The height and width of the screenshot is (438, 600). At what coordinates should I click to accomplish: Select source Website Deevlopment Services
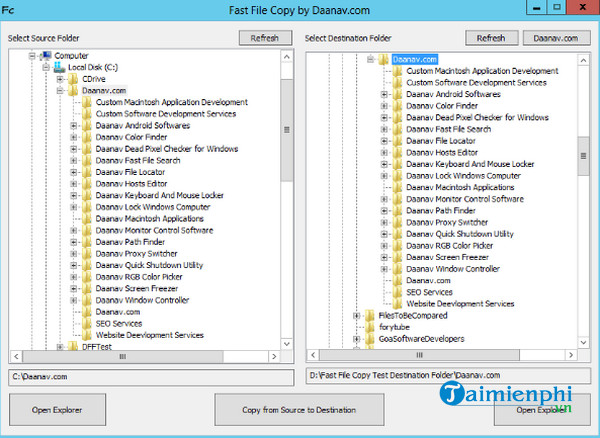click(x=150, y=335)
